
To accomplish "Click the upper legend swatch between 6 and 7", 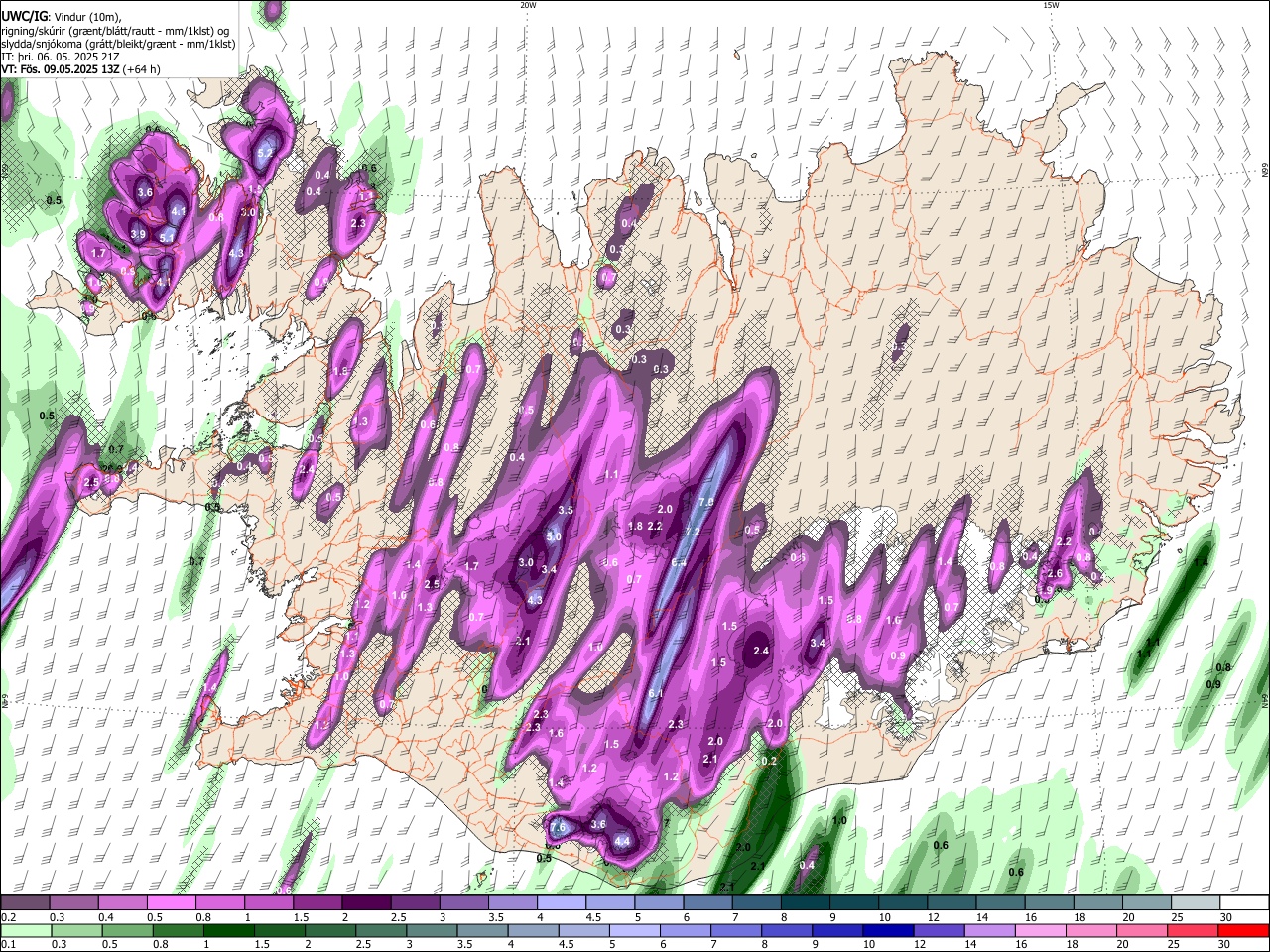I will click(x=708, y=902).
